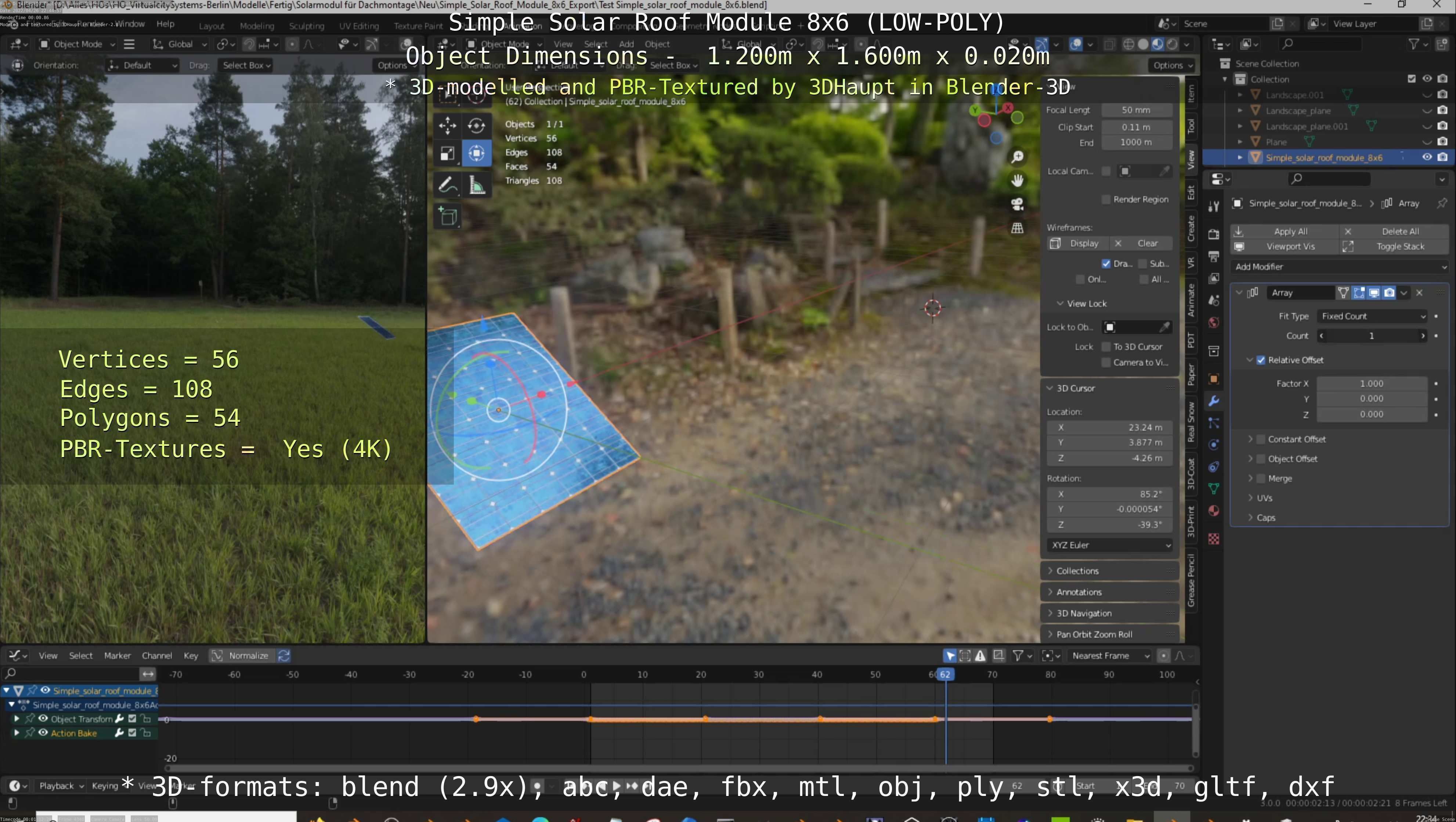Activate the Annotate pencil tool
This screenshot has height=822, width=1456.
tap(447, 185)
